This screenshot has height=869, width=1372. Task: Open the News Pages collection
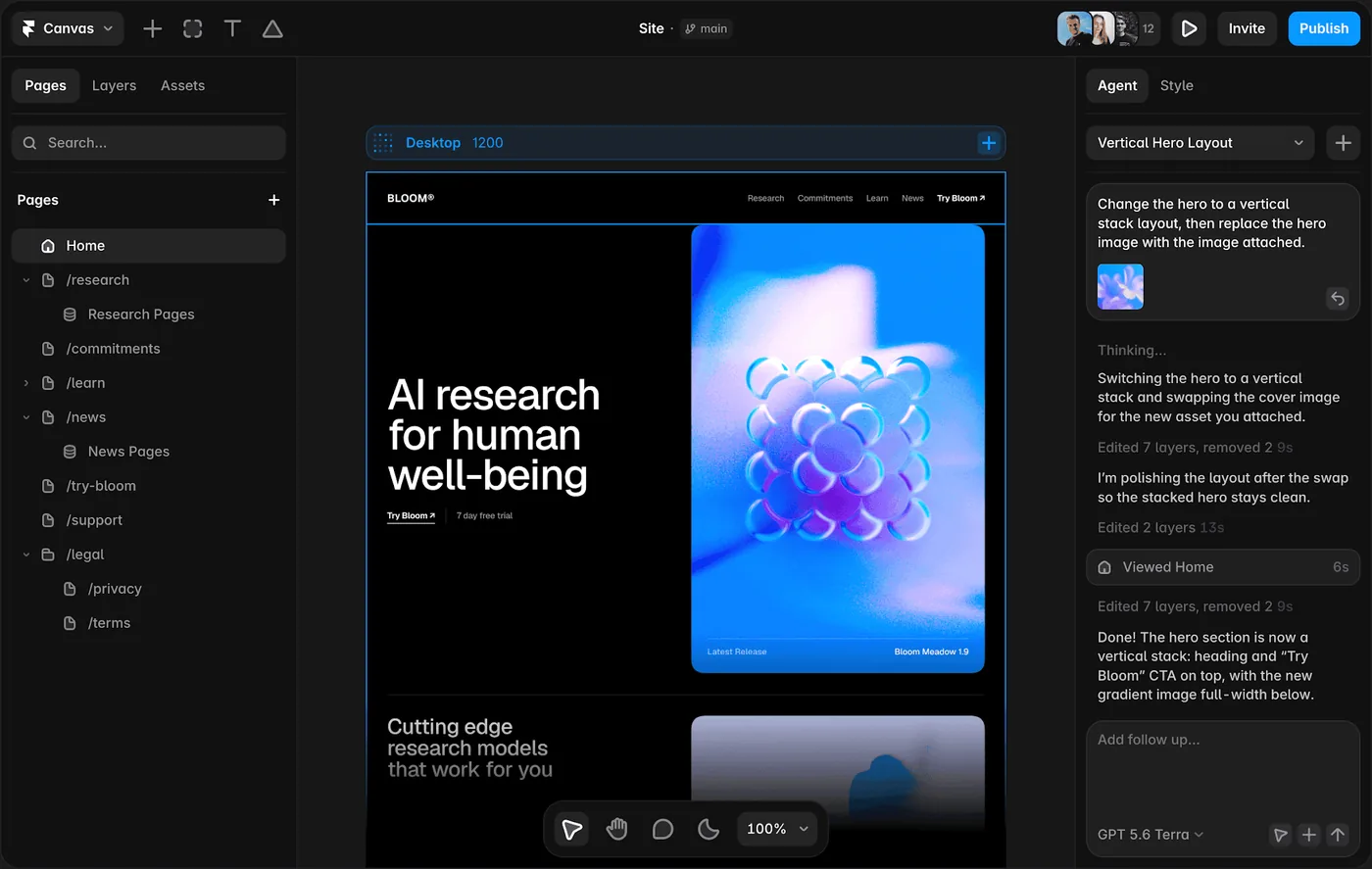point(128,452)
